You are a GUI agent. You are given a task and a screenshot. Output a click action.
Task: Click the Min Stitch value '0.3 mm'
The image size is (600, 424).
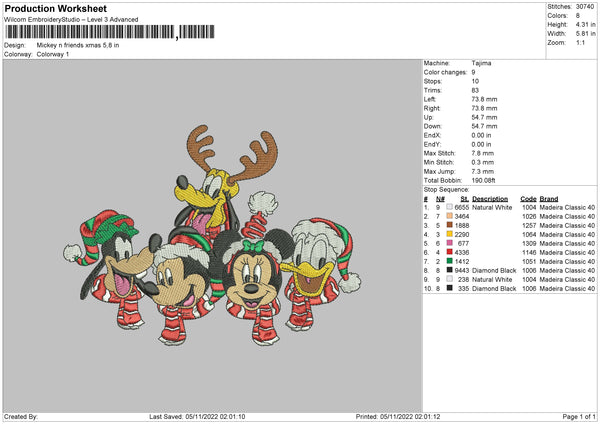[x=483, y=162]
